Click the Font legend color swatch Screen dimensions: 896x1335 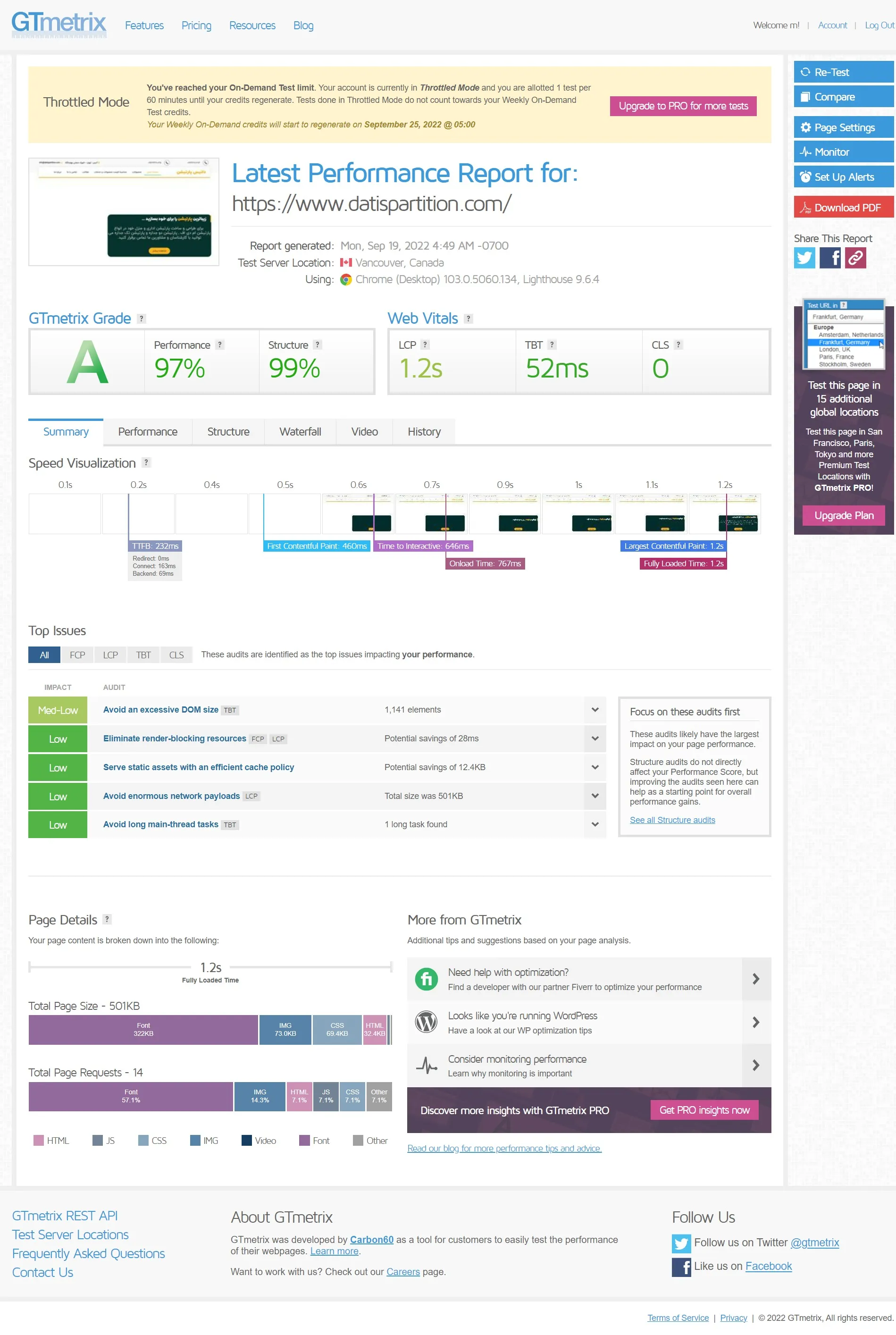click(305, 1141)
